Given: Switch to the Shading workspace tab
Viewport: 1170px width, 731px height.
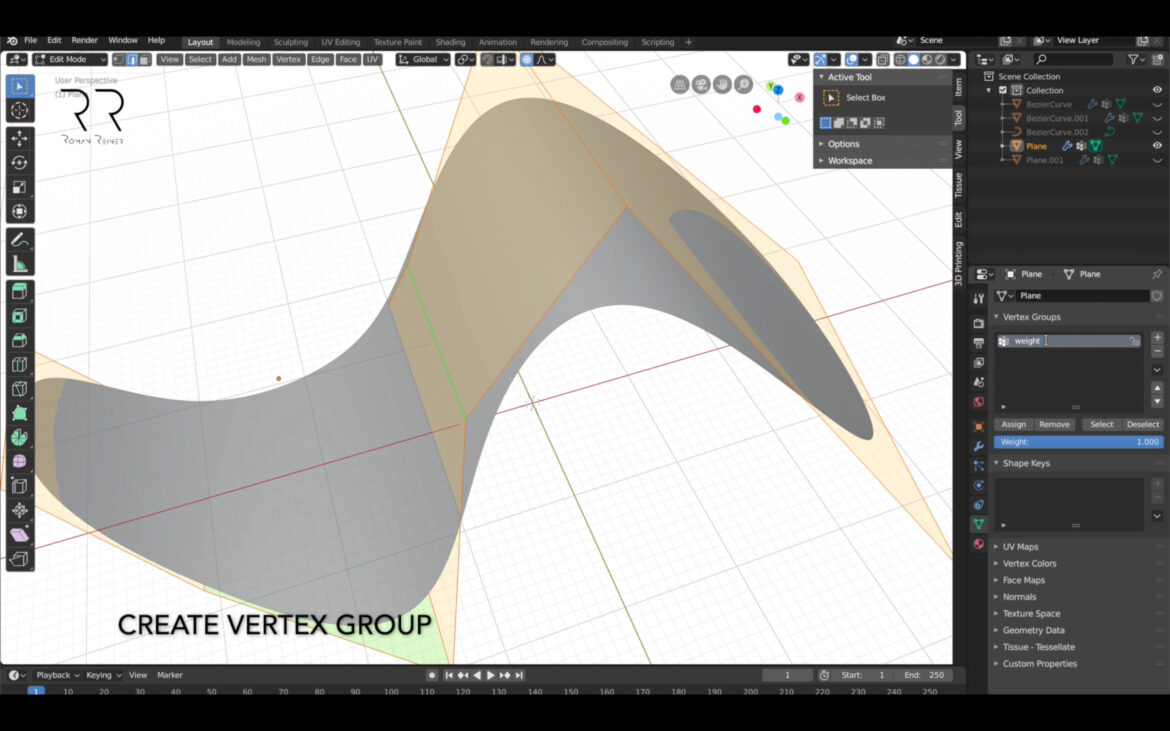Looking at the screenshot, I should point(450,42).
